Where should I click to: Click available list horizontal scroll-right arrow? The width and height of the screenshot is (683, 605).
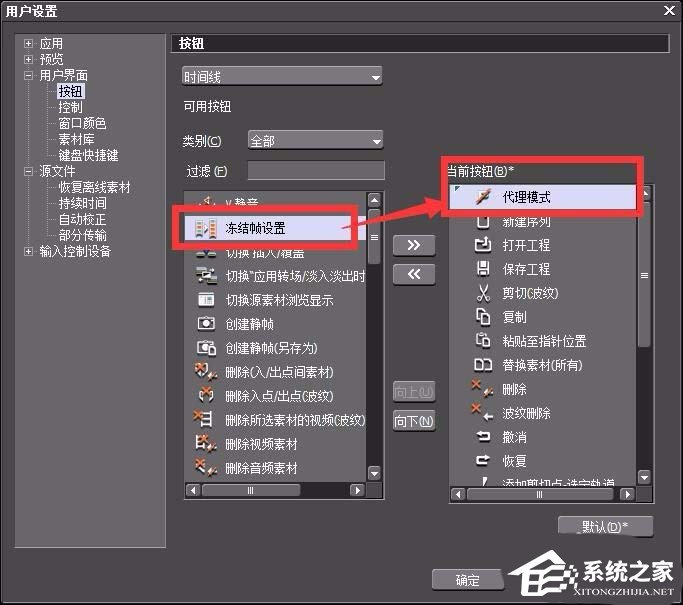click(357, 490)
